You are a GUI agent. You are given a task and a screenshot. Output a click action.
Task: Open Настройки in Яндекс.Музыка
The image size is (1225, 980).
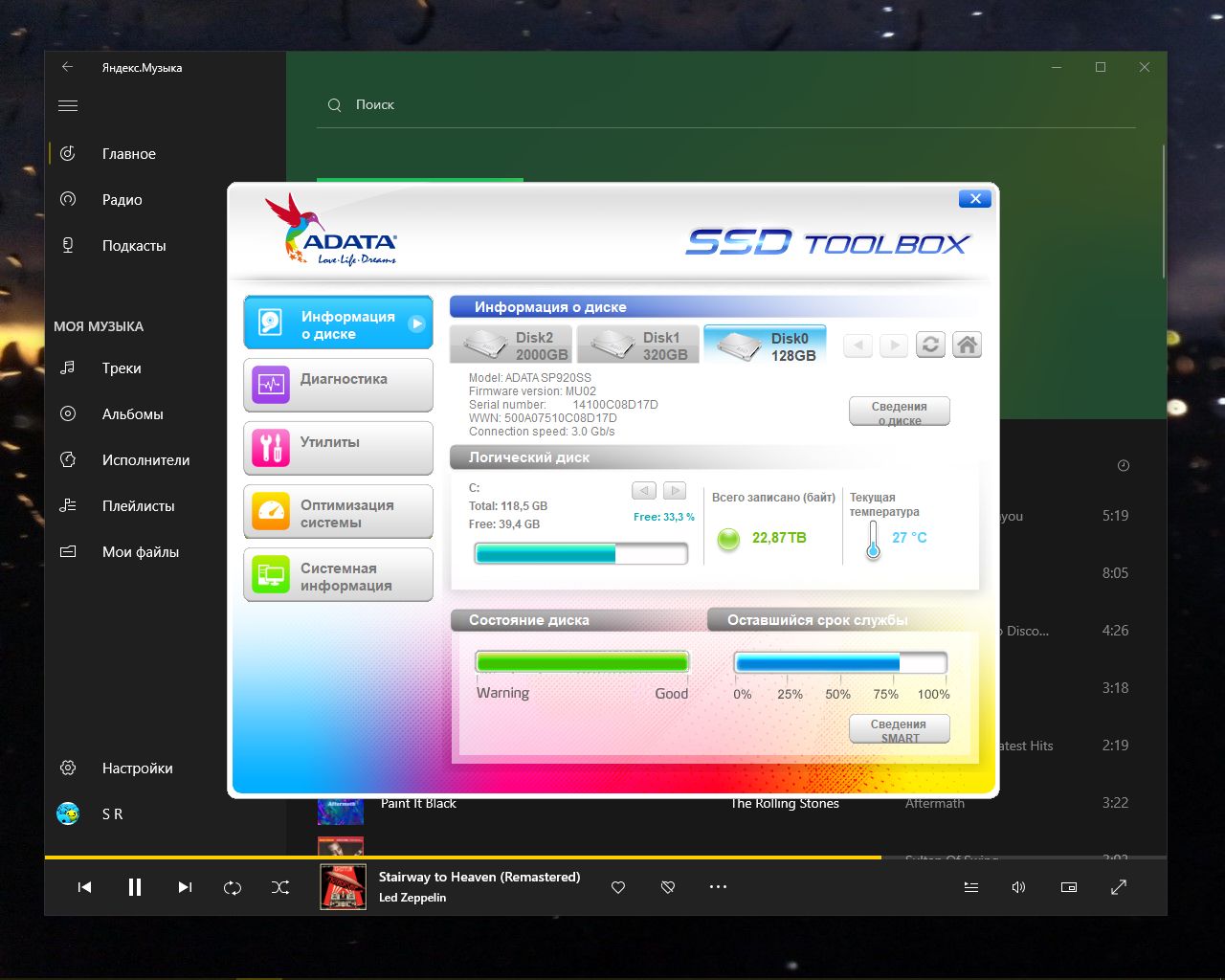pyautogui.click(x=165, y=768)
